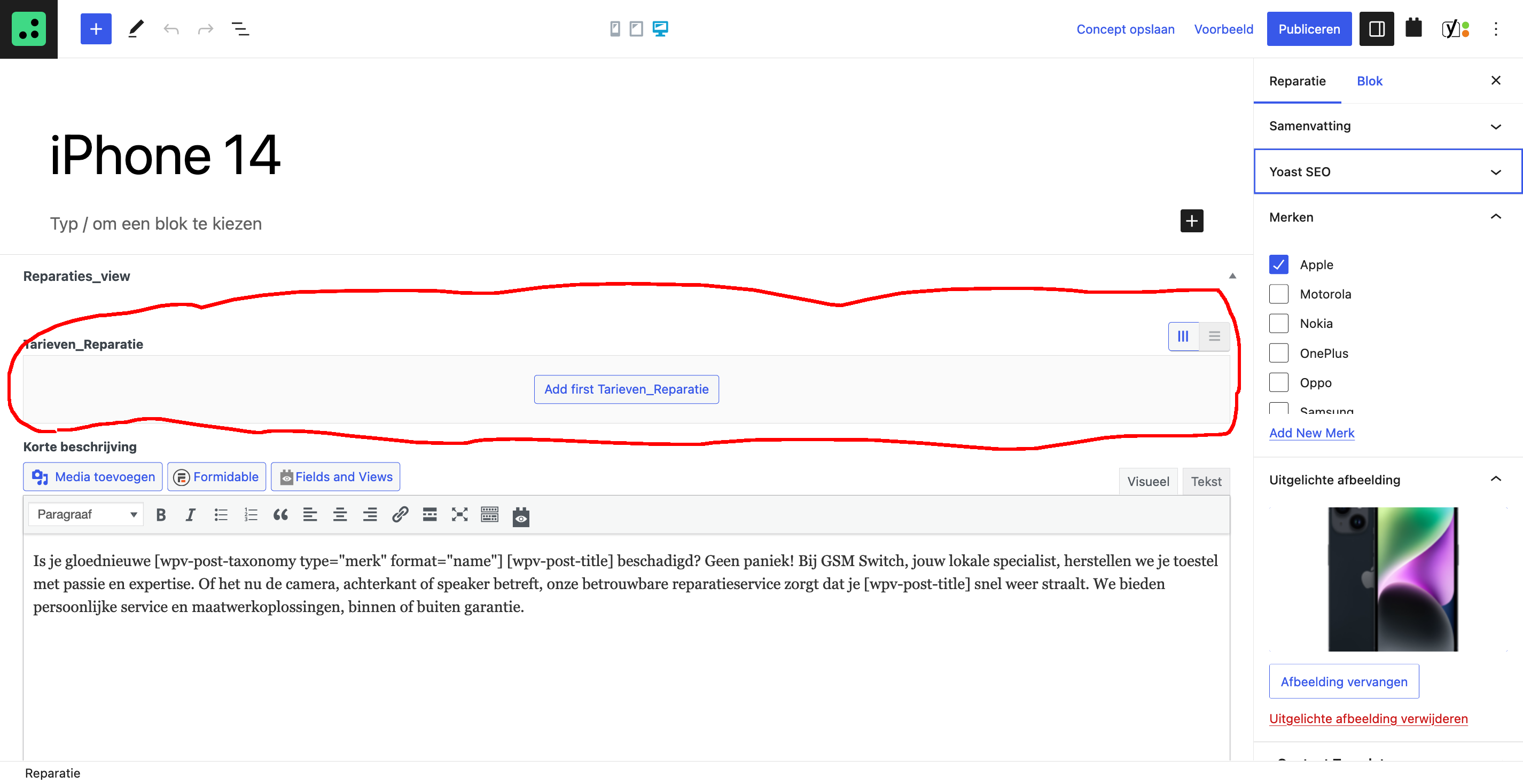Toggle bold in classic editor toolbar
Viewport: 1523px width, 784px height.
point(161,514)
